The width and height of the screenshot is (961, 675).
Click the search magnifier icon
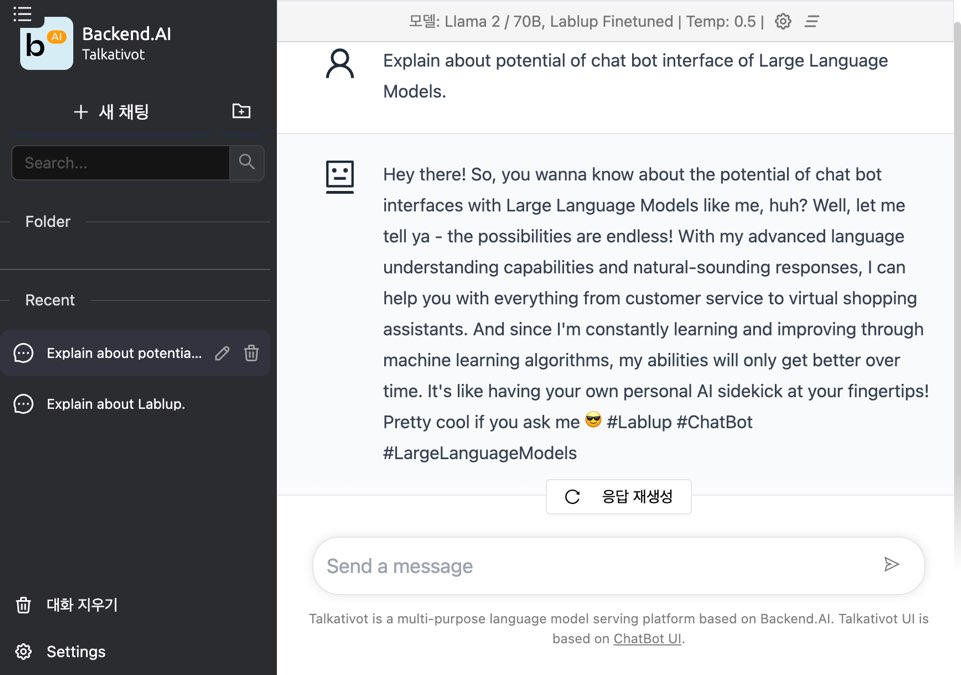pyautogui.click(x=247, y=162)
